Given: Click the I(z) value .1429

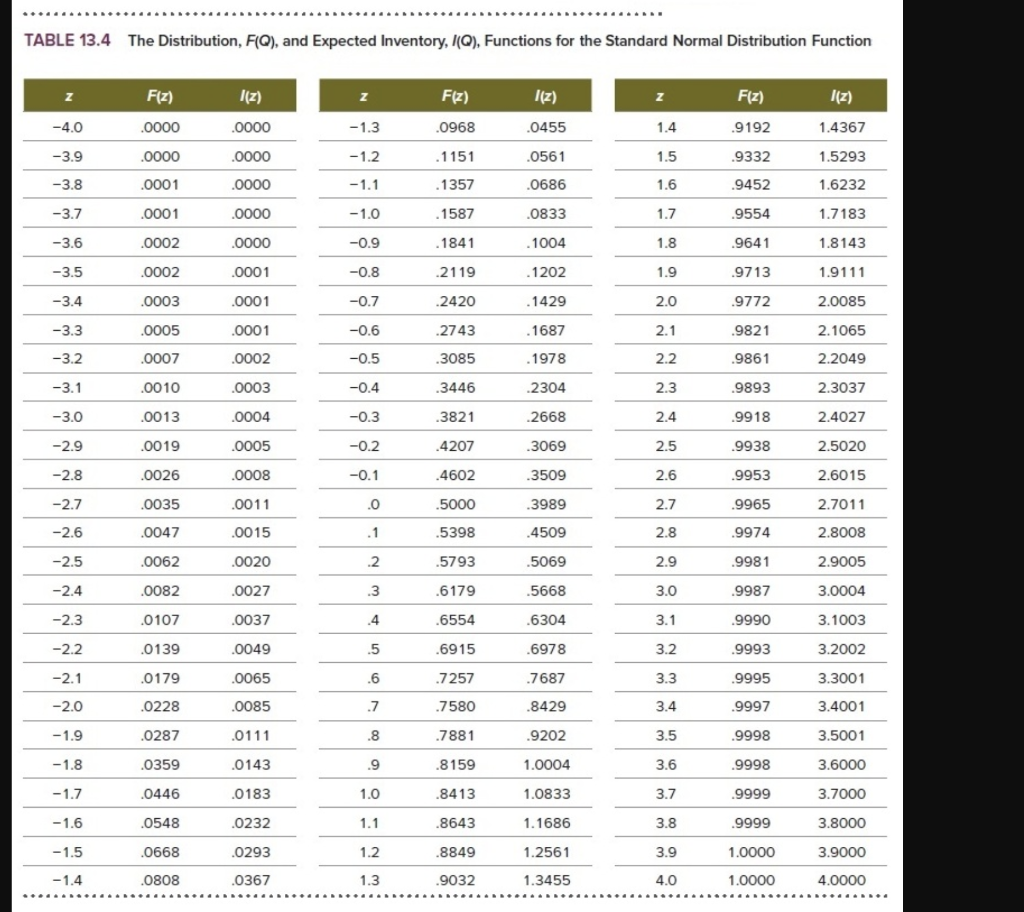Looking at the screenshot, I should click(547, 301).
